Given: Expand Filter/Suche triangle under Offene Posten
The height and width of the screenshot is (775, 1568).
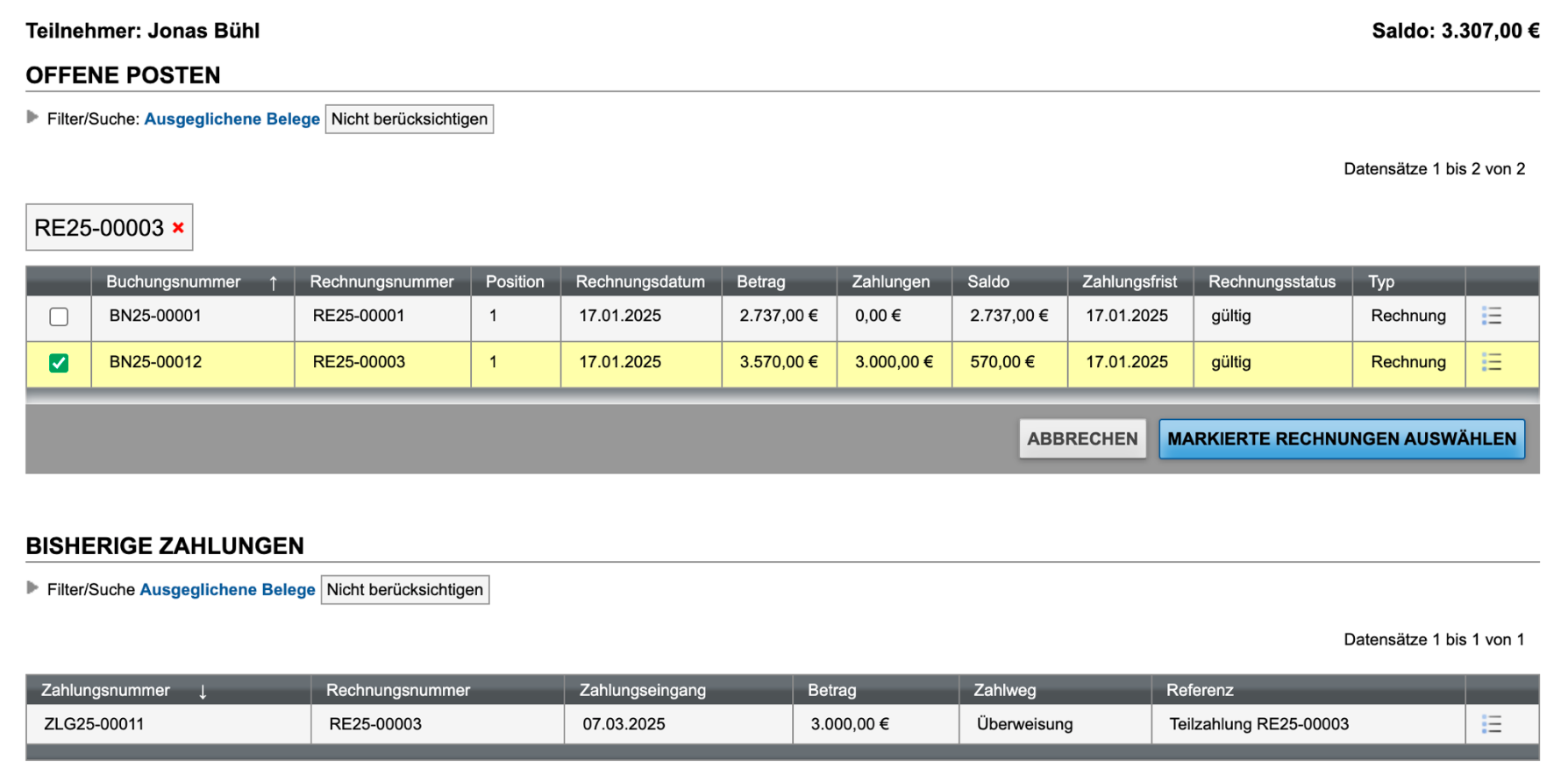Looking at the screenshot, I should pyautogui.click(x=32, y=117).
